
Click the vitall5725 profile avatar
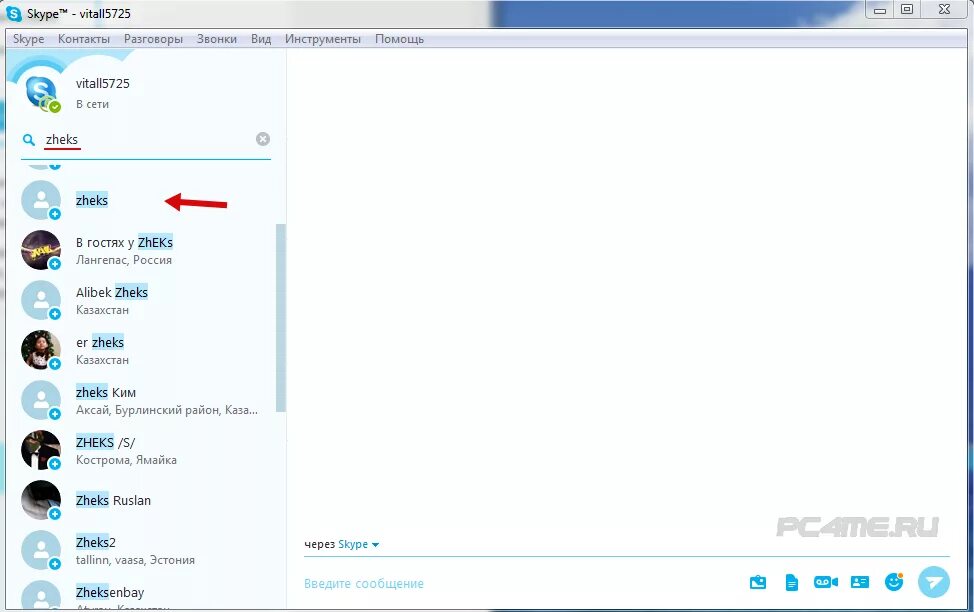pyautogui.click(x=42, y=93)
